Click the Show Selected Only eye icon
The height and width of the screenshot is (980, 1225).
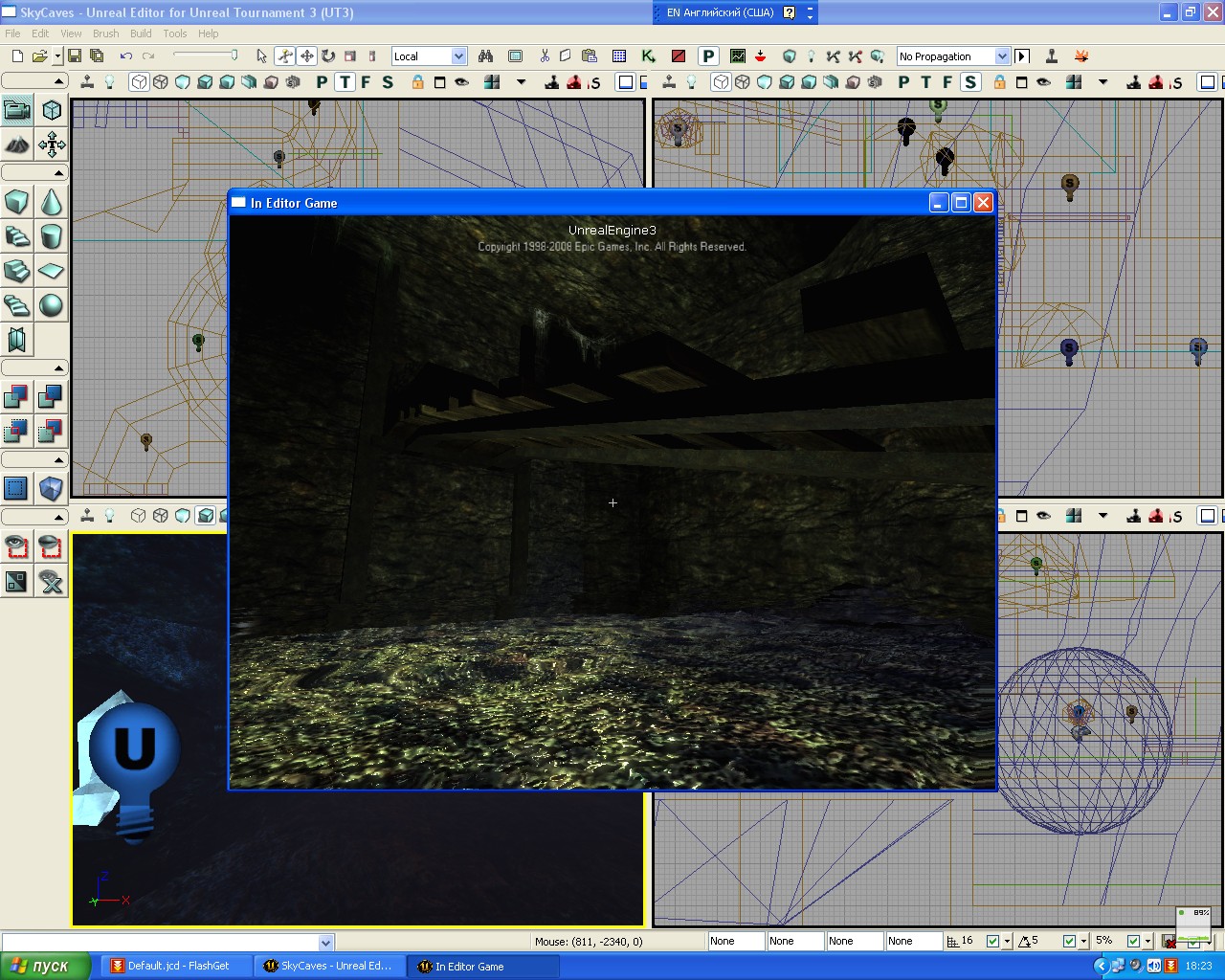coord(17,546)
